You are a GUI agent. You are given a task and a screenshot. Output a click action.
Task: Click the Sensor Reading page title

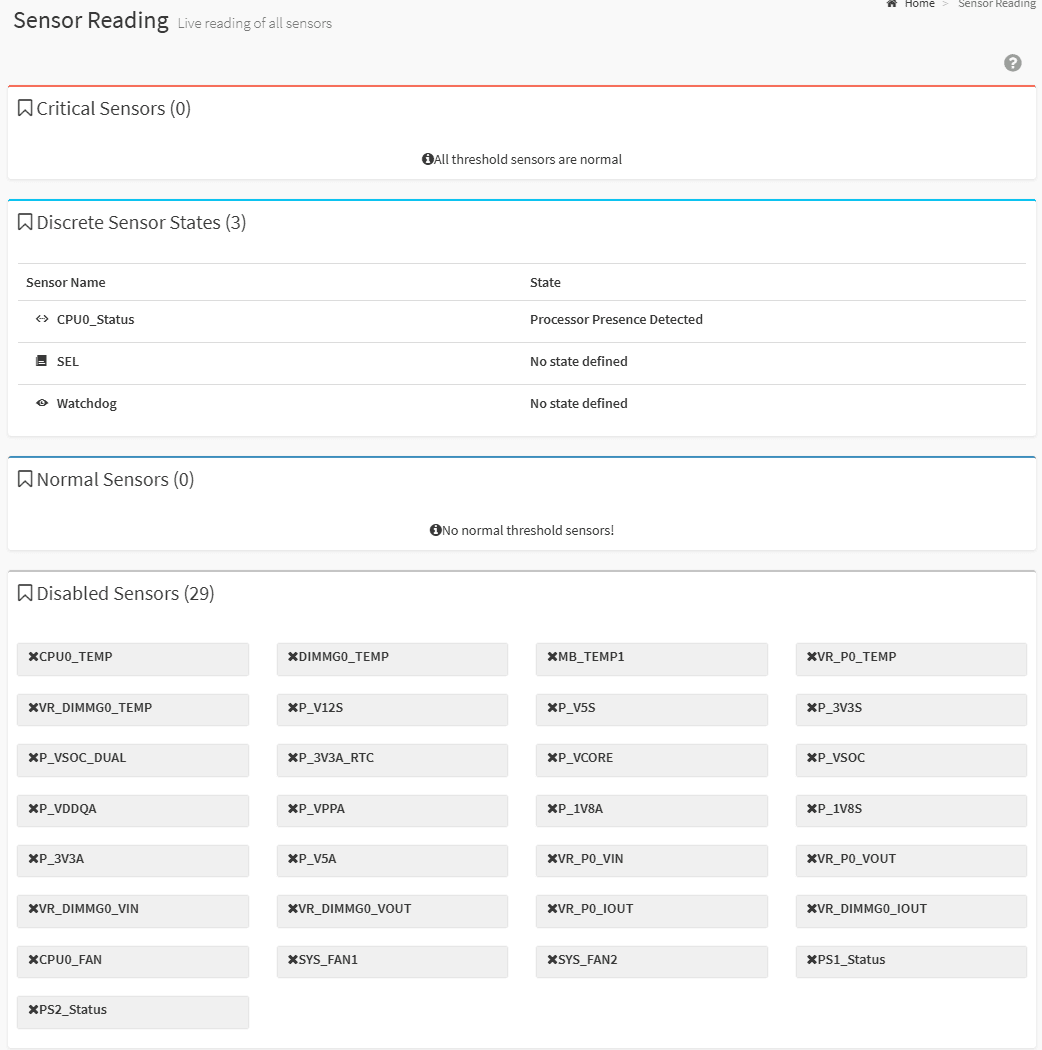coord(91,20)
